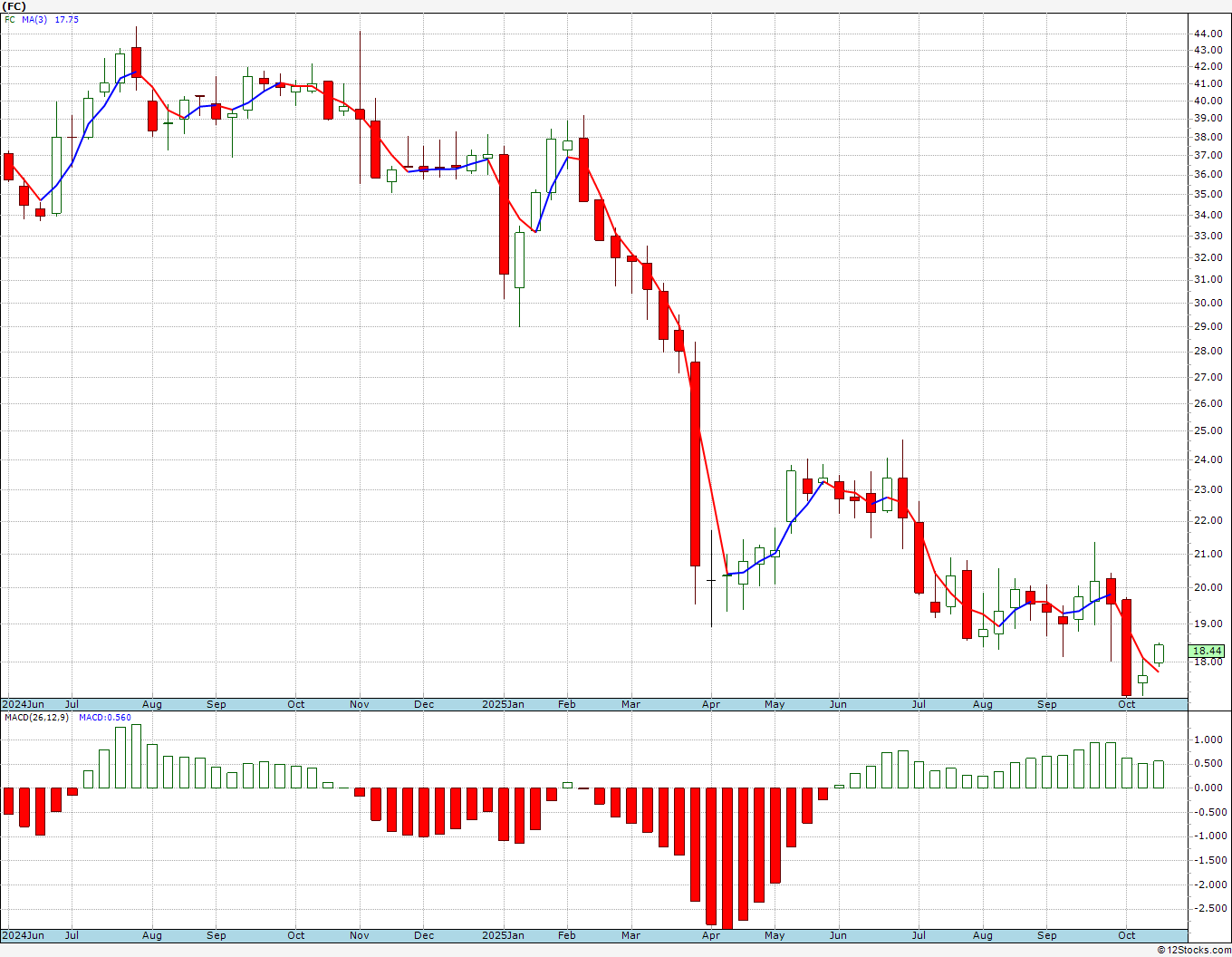Select the 20.00 price axis label
The width and height of the screenshot is (1232, 957).
pos(1208,587)
